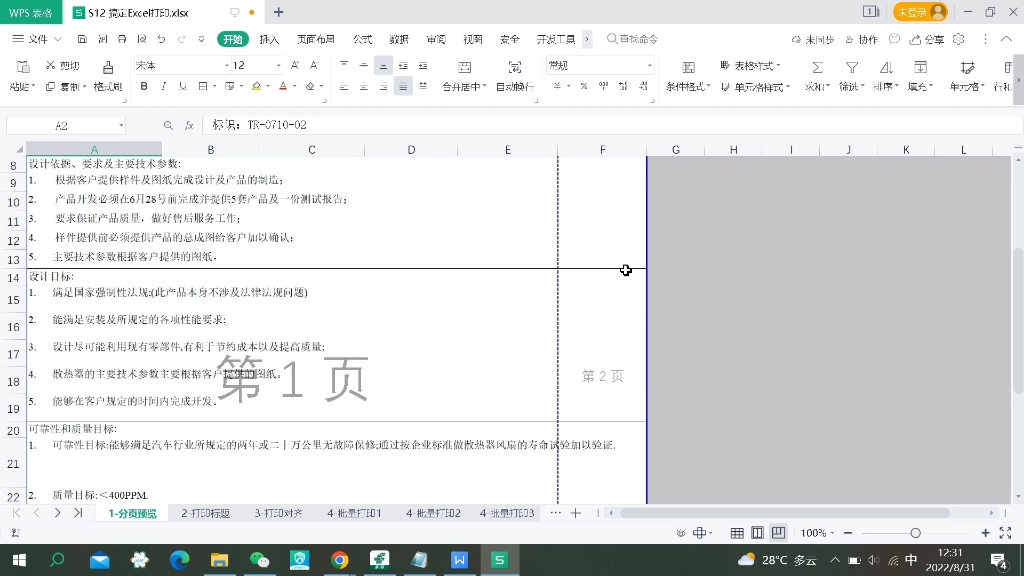Open the 常规 number format dropdown
1024x576 pixels.
tap(650, 64)
